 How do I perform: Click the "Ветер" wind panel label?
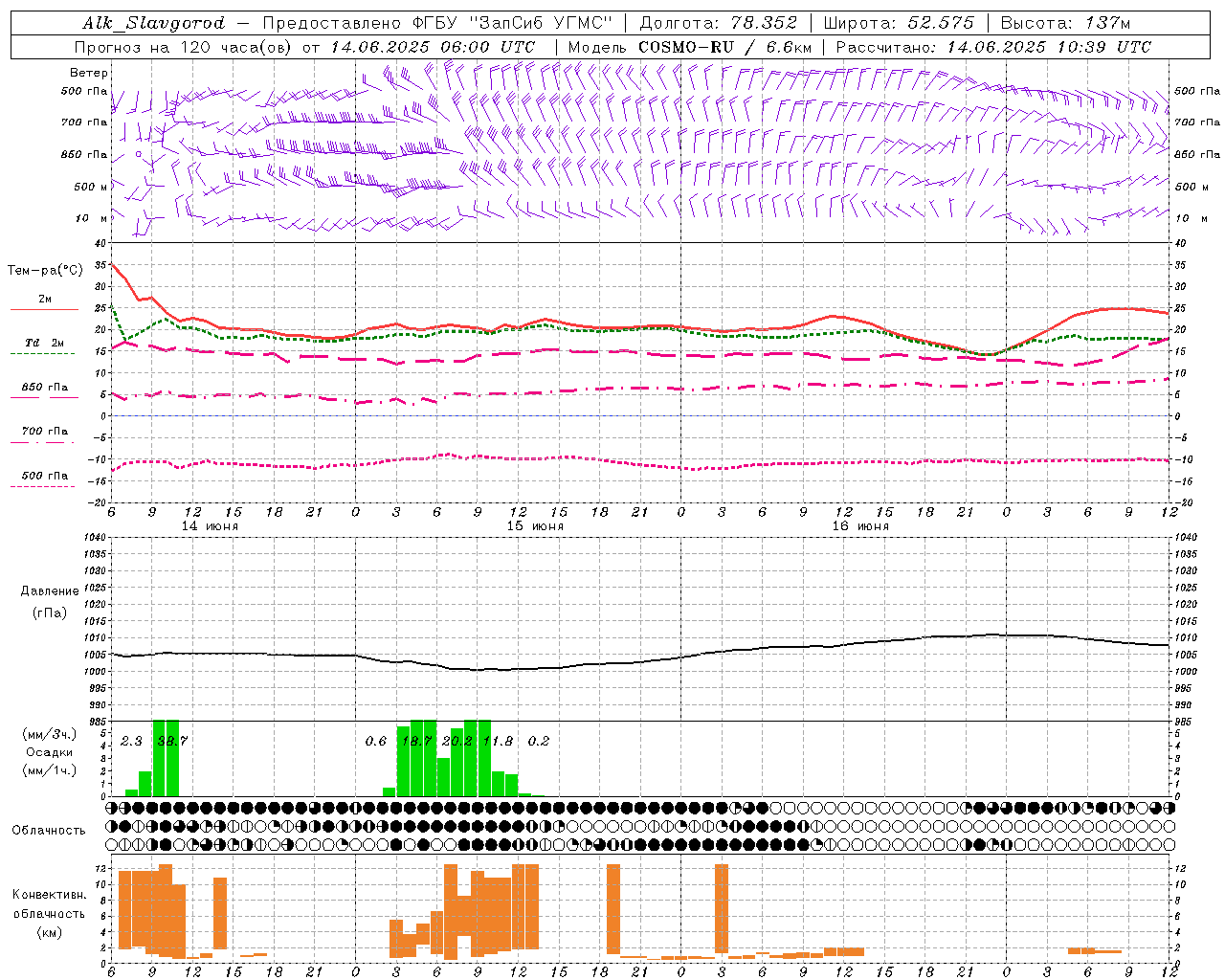click(89, 73)
